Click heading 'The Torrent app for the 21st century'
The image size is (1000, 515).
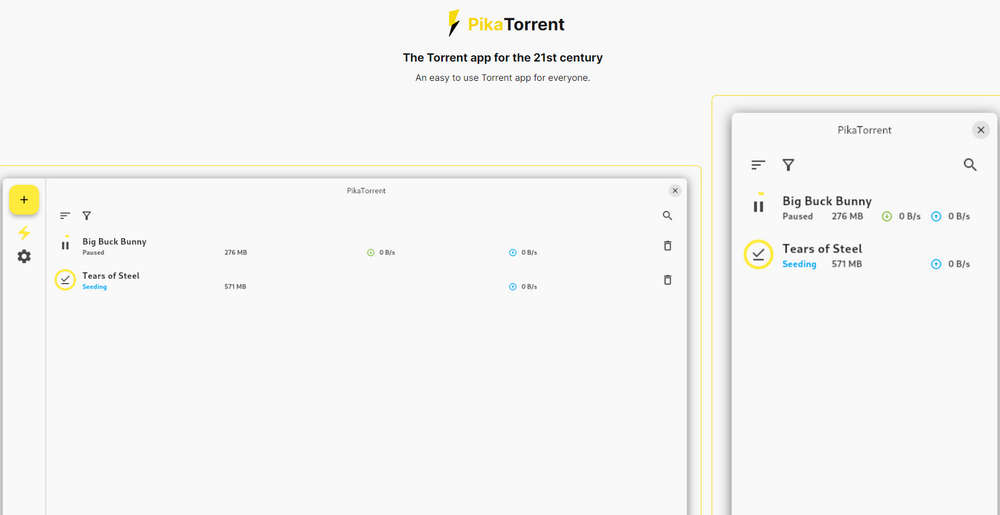pos(503,57)
